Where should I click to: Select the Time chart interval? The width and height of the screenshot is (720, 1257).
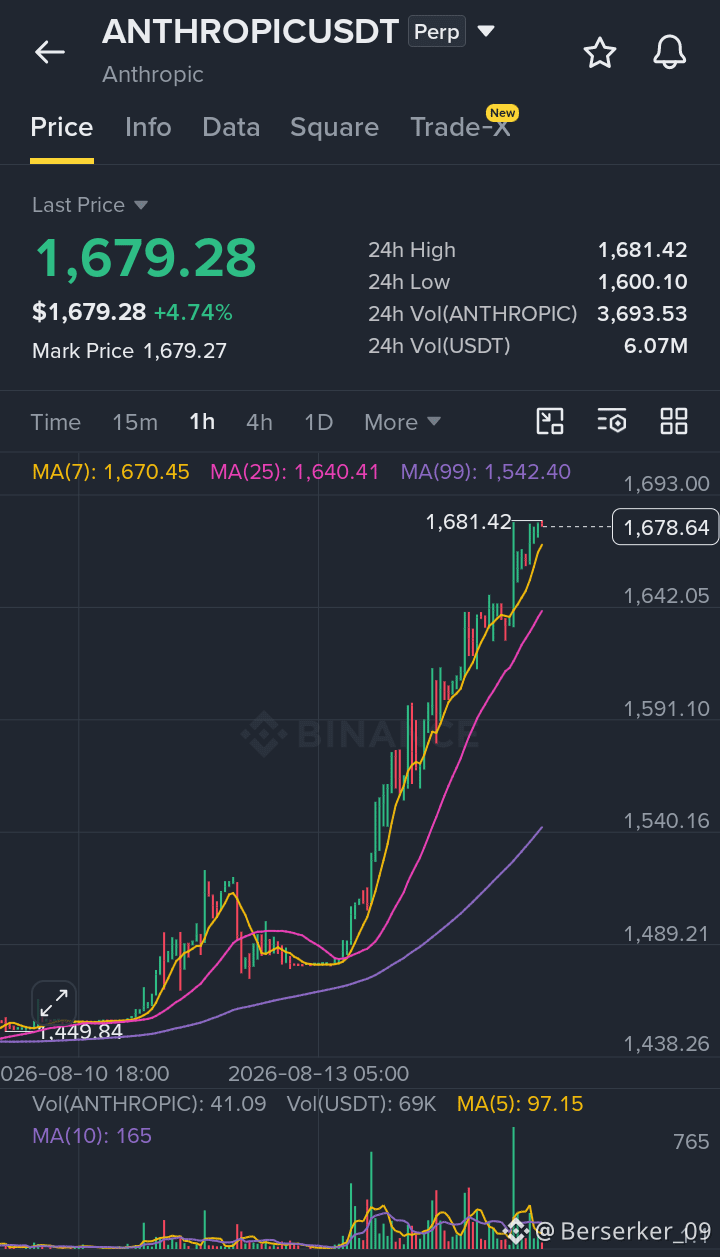55,422
